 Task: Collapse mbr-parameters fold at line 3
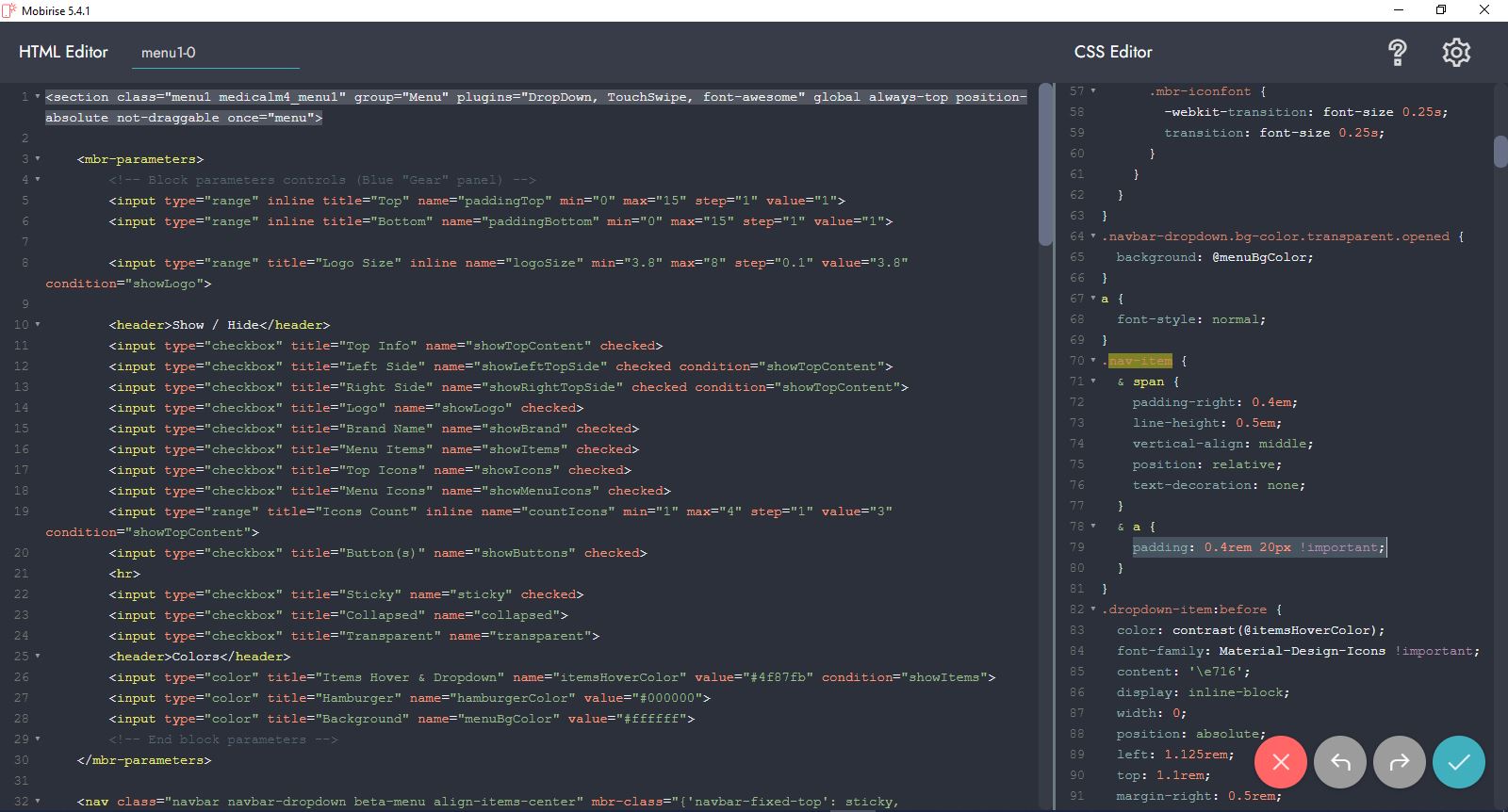tap(38, 159)
